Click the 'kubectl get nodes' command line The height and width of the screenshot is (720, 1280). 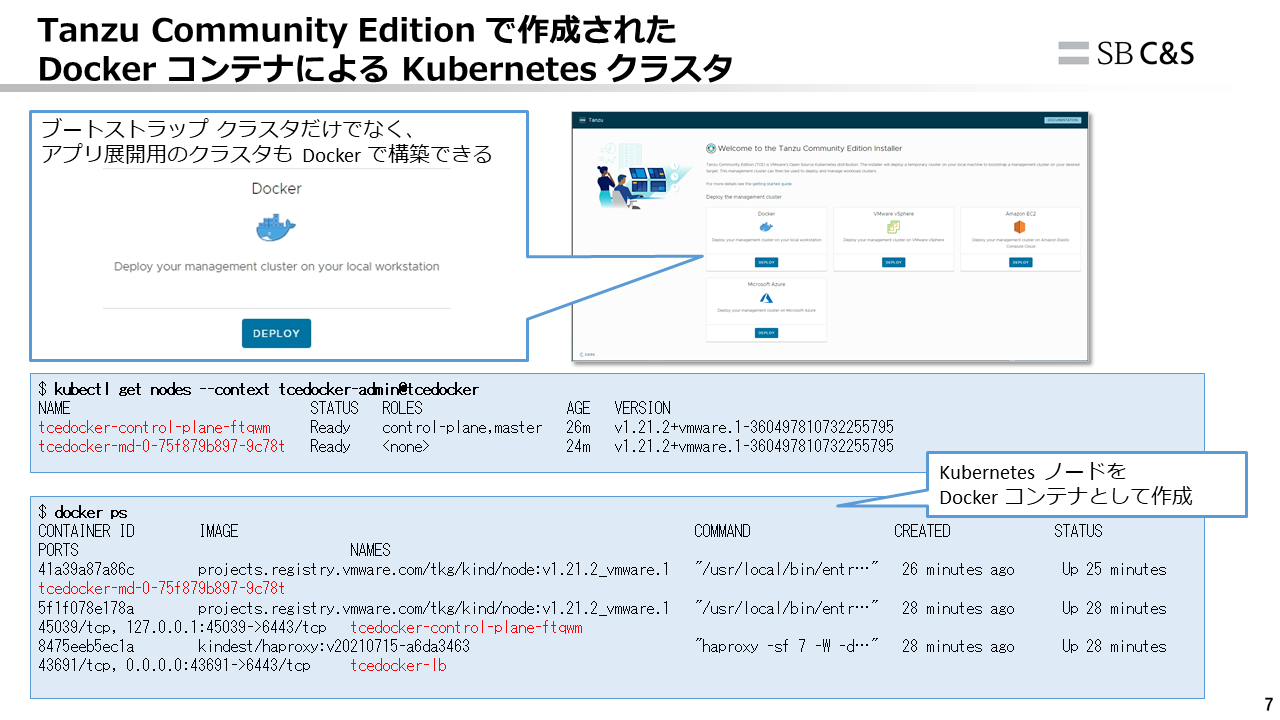(x=258, y=389)
